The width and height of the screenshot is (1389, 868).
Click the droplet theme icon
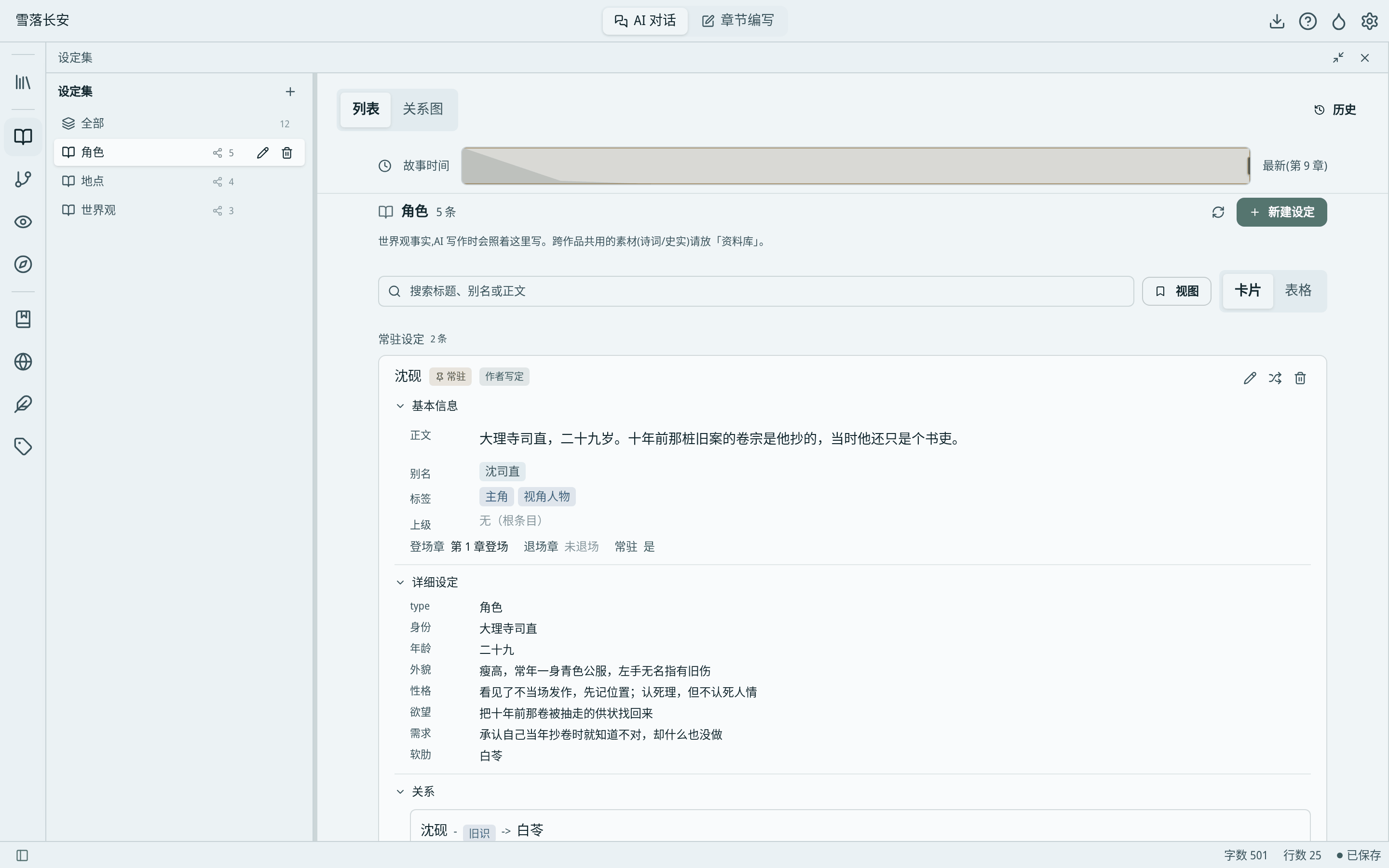coord(1338,21)
